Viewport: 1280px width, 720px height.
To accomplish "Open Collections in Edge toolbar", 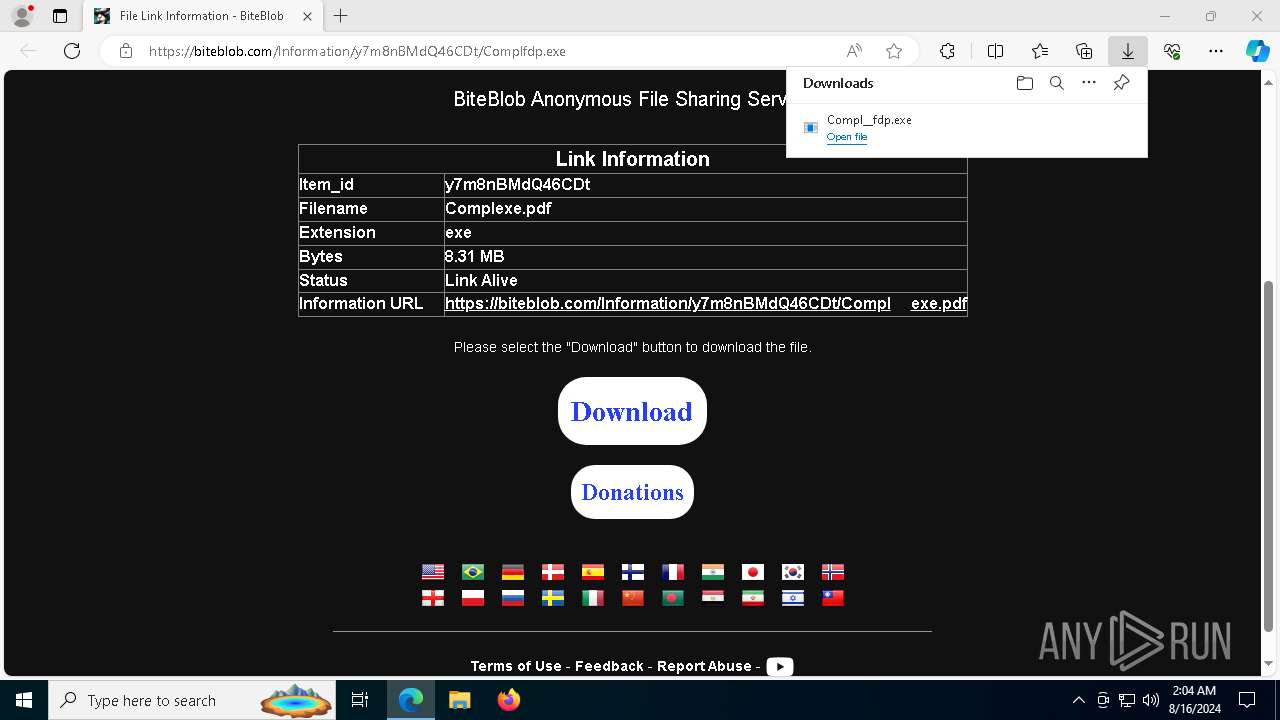I will click(1084, 51).
